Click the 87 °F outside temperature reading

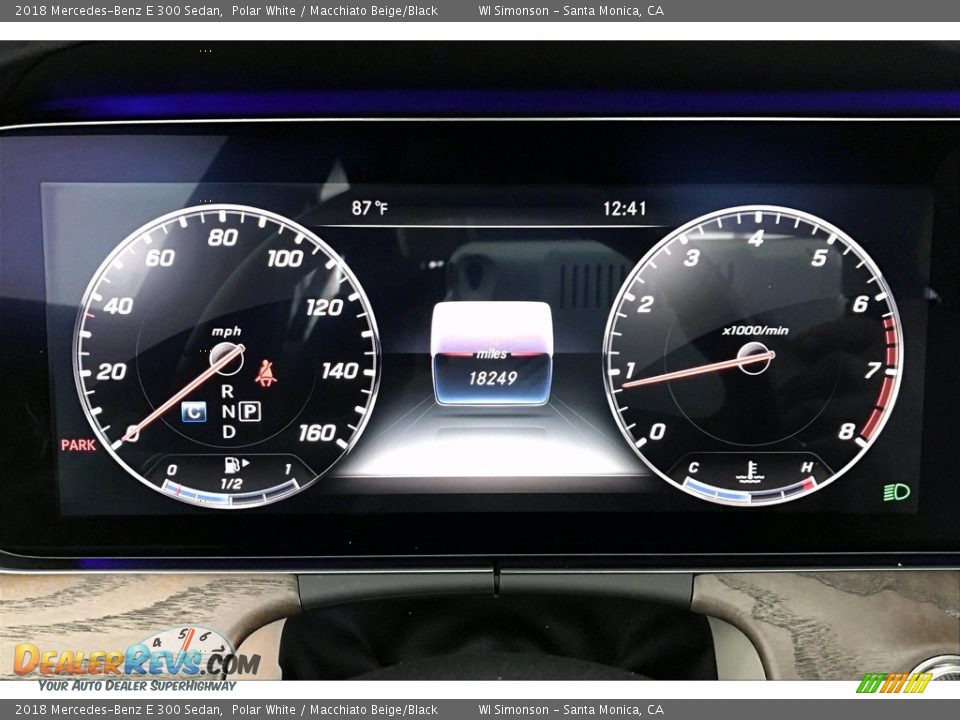[369, 208]
